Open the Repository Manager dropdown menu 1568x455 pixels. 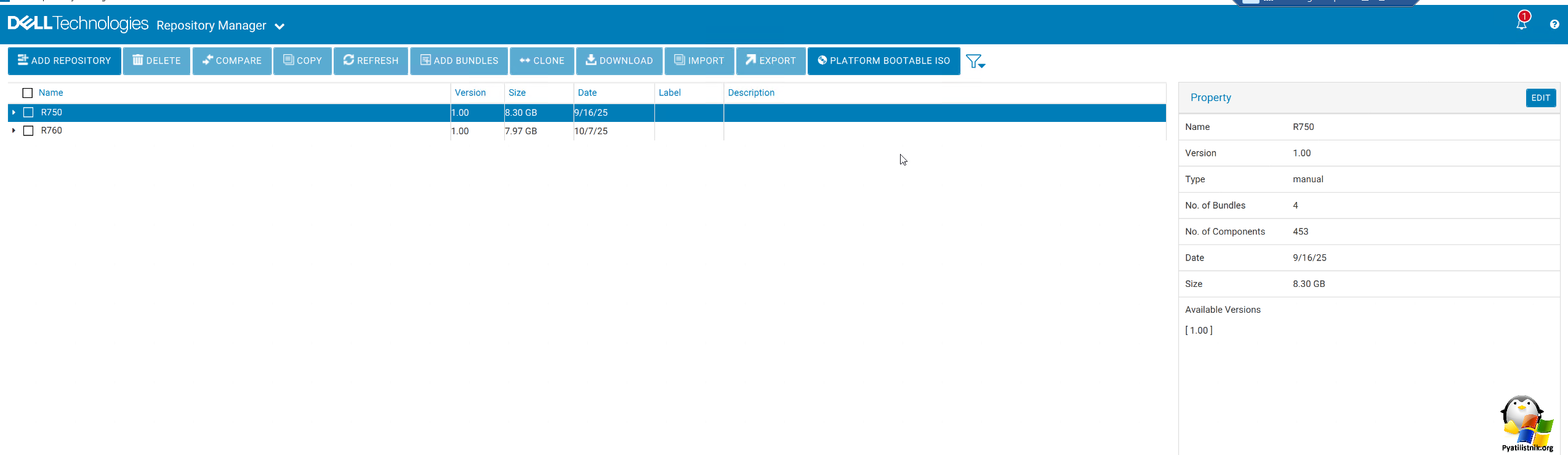pyautogui.click(x=279, y=26)
